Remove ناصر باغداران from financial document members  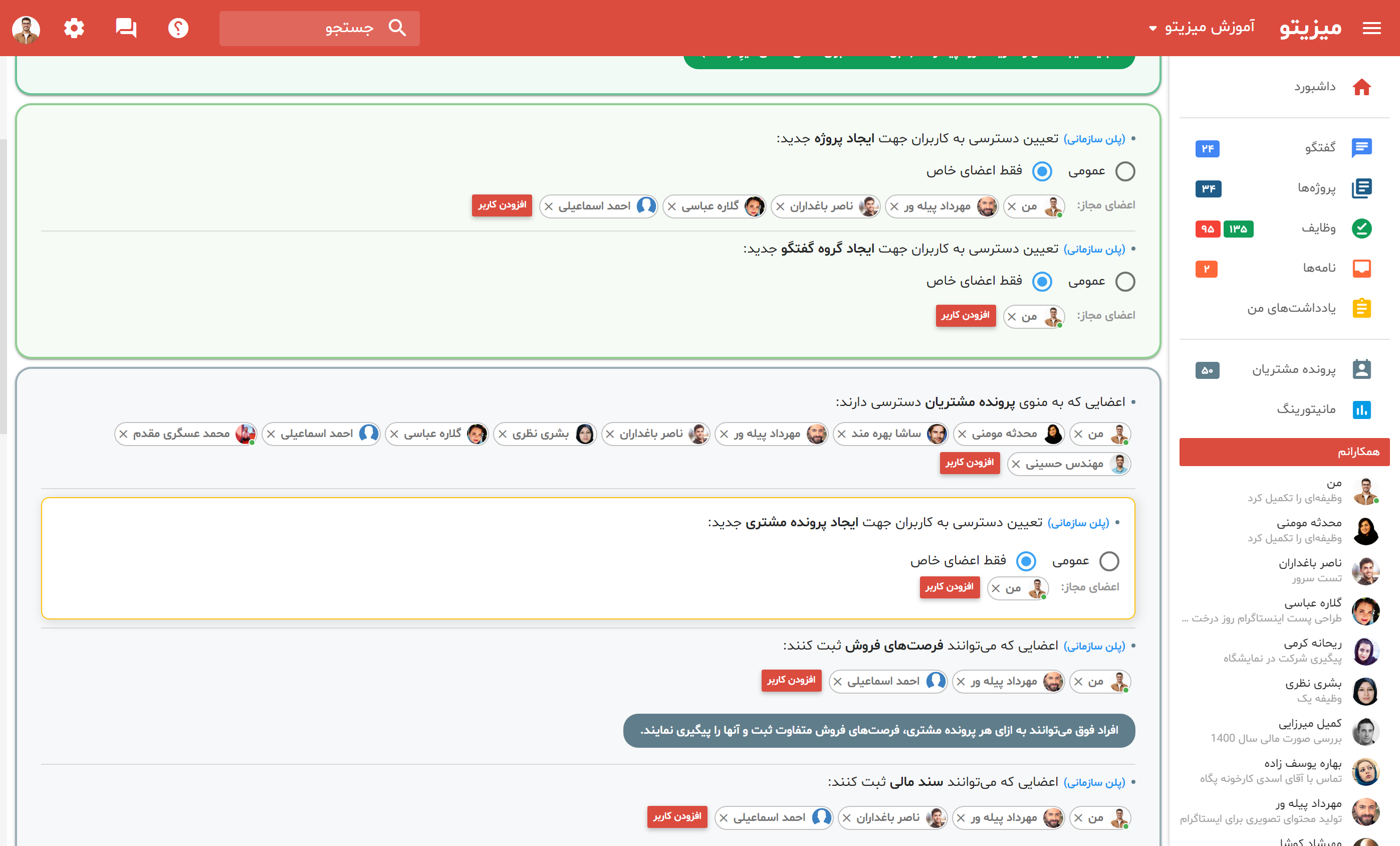[847, 818]
